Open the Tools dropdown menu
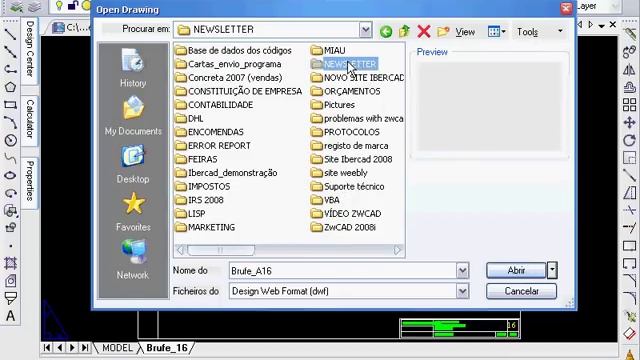Viewport: 640px width, 360px height. (540, 31)
